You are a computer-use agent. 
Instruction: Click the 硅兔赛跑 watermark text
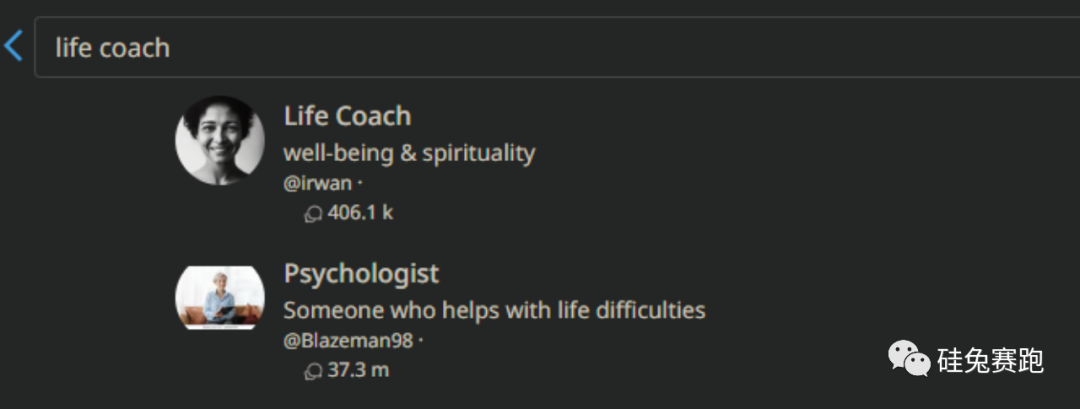tap(990, 361)
